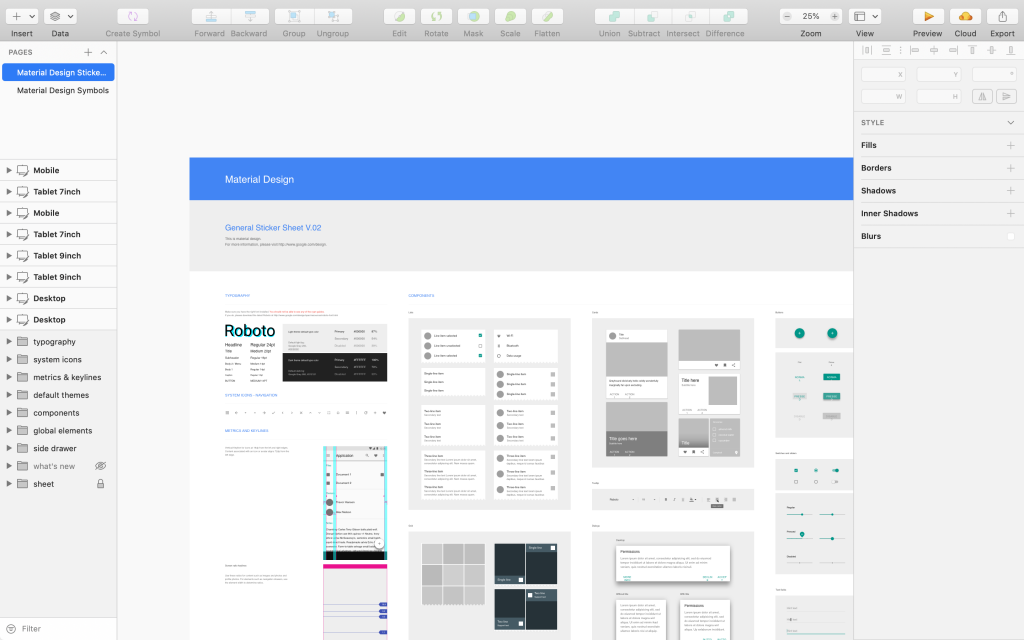Open the View dropdown menu
1024x640 pixels.
tap(865, 16)
